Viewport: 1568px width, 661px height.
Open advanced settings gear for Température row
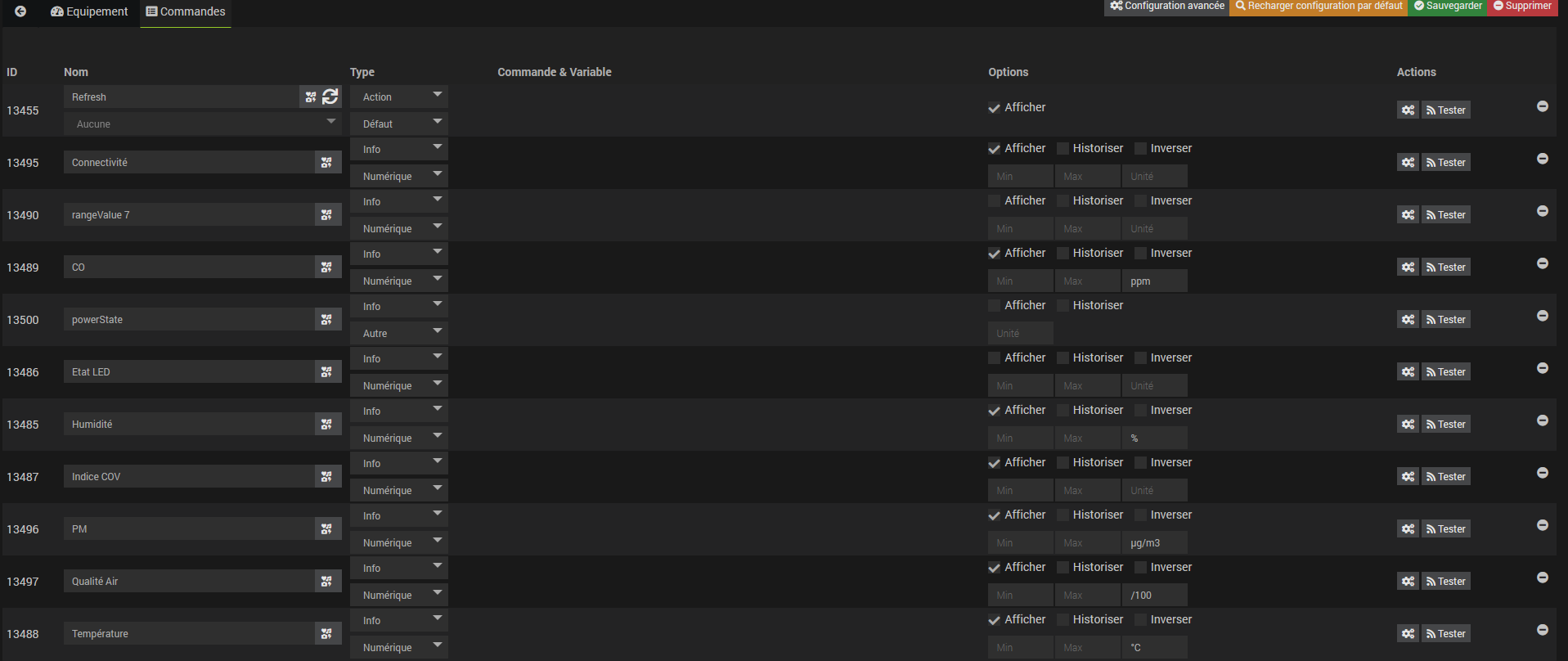pos(1408,633)
